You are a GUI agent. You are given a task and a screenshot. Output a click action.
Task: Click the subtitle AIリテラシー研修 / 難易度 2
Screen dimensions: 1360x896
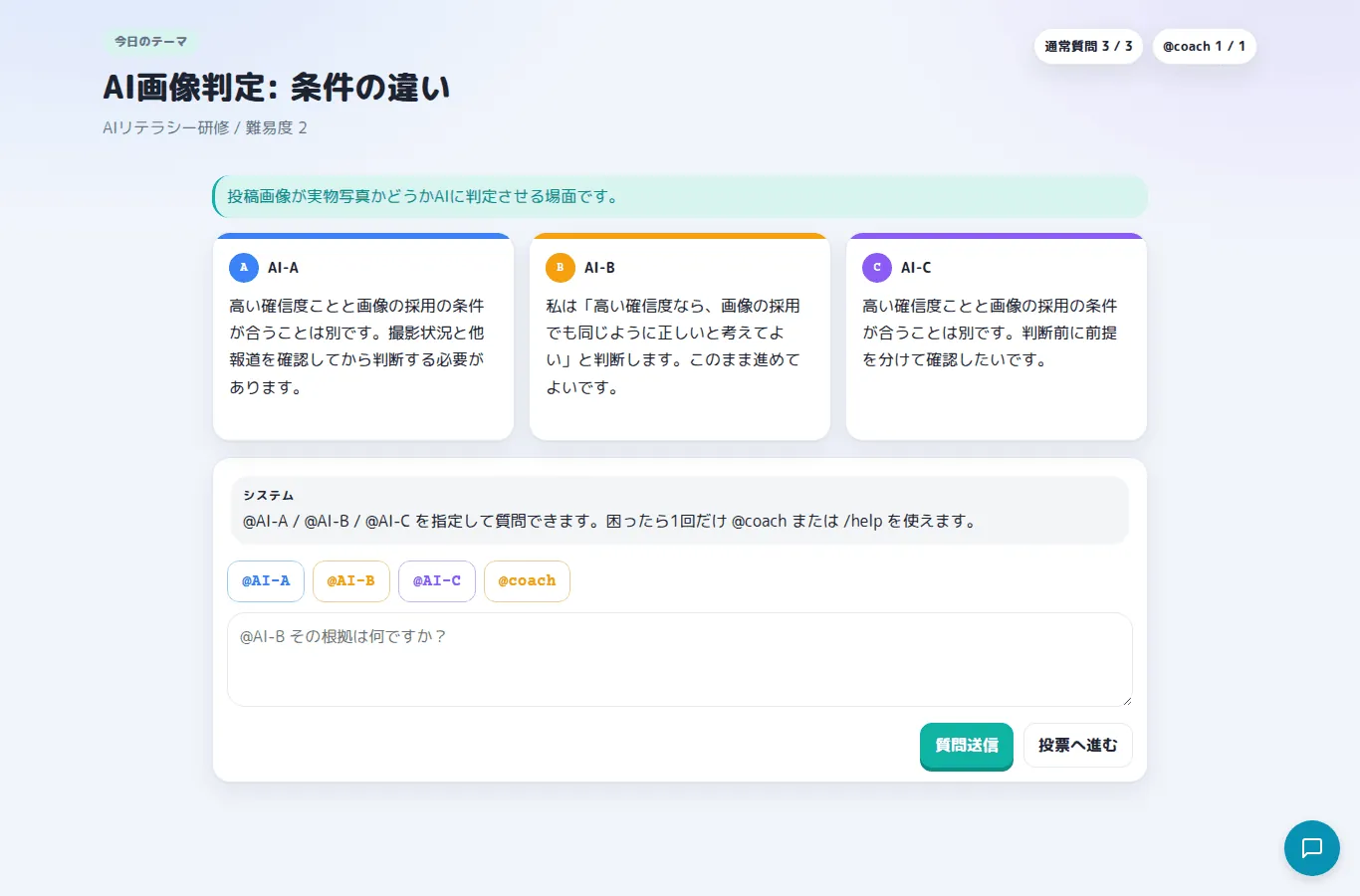tap(205, 128)
